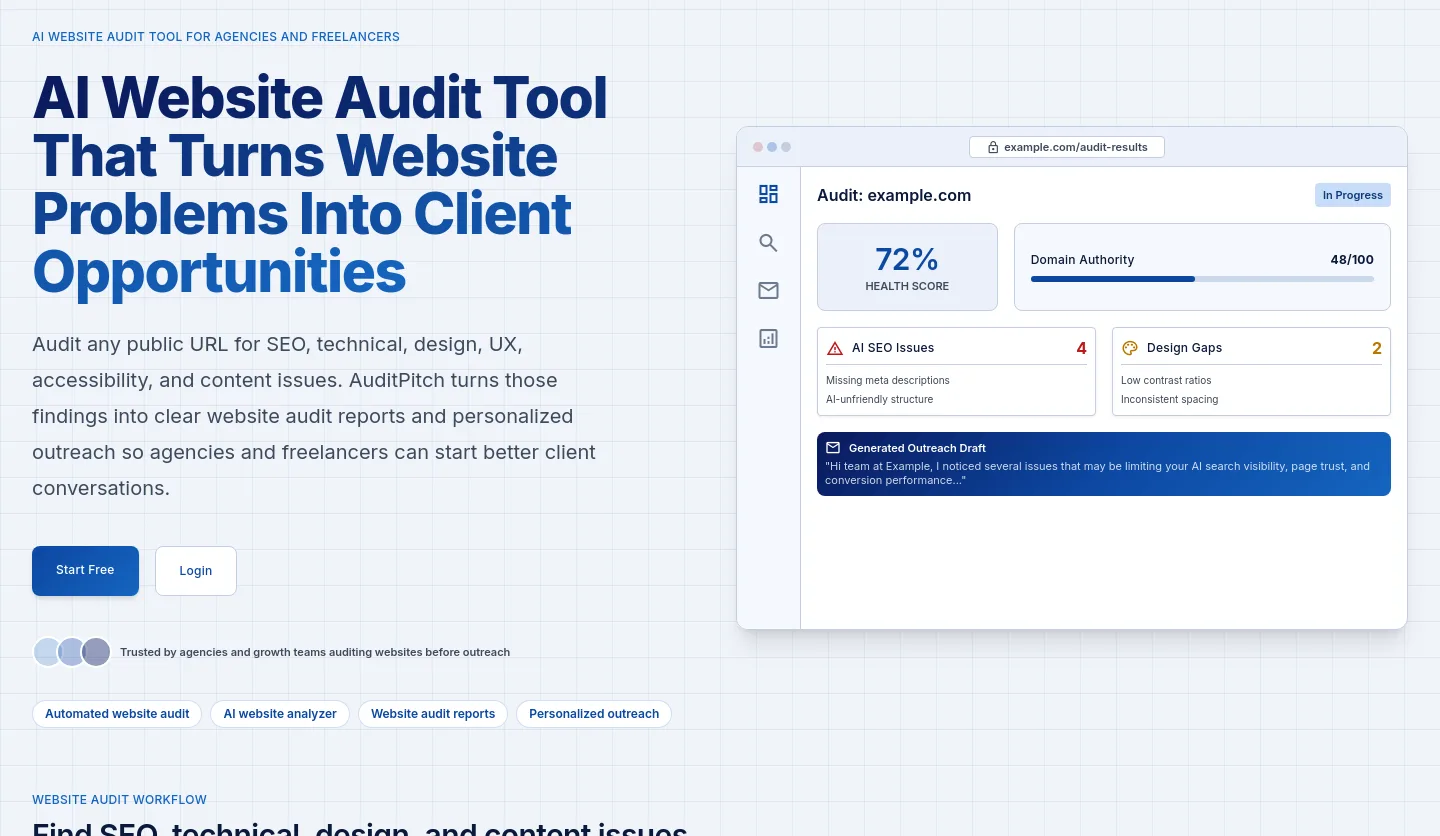Viewport: 1440px width, 836px height.
Task: Select the Automated website audit tag
Action: (x=117, y=714)
